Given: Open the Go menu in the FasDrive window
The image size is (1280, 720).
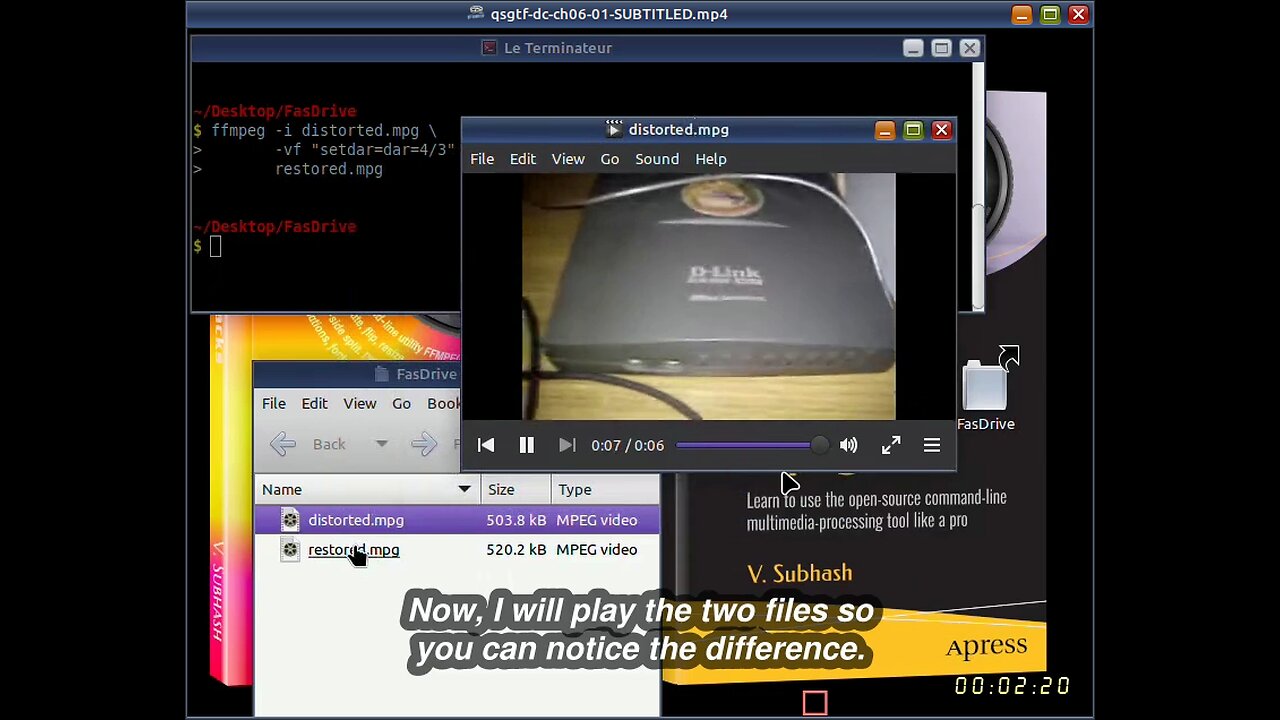Looking at the screenshot, I should click(401, 403).
